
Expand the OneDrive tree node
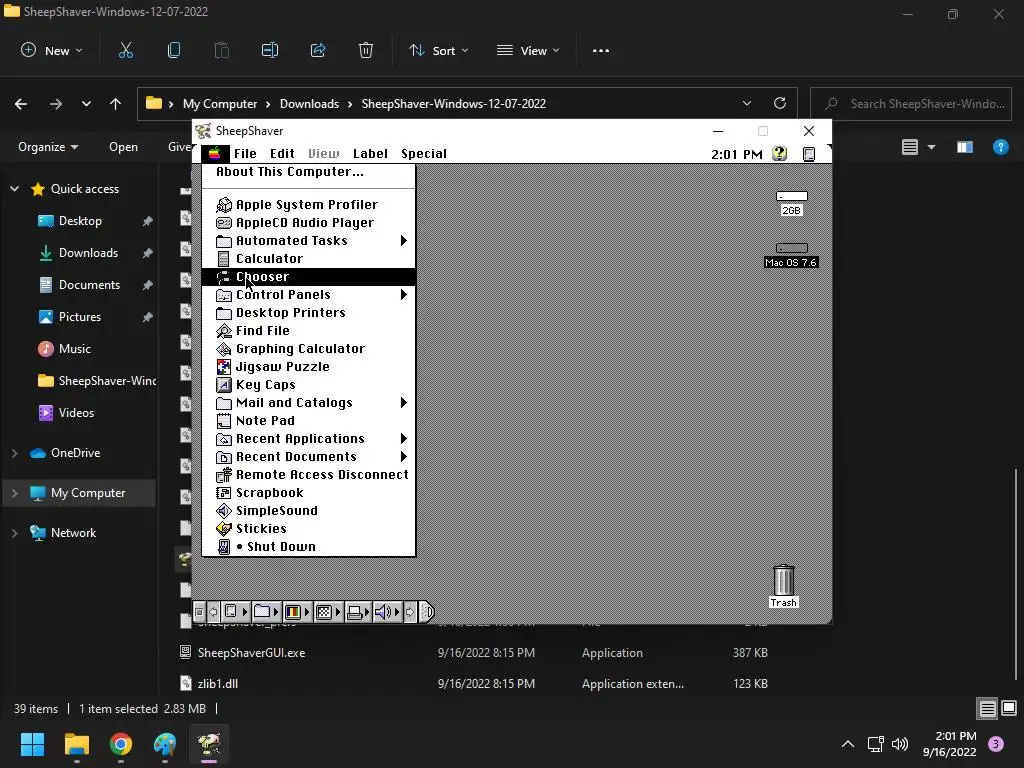(x=14, y=453)
